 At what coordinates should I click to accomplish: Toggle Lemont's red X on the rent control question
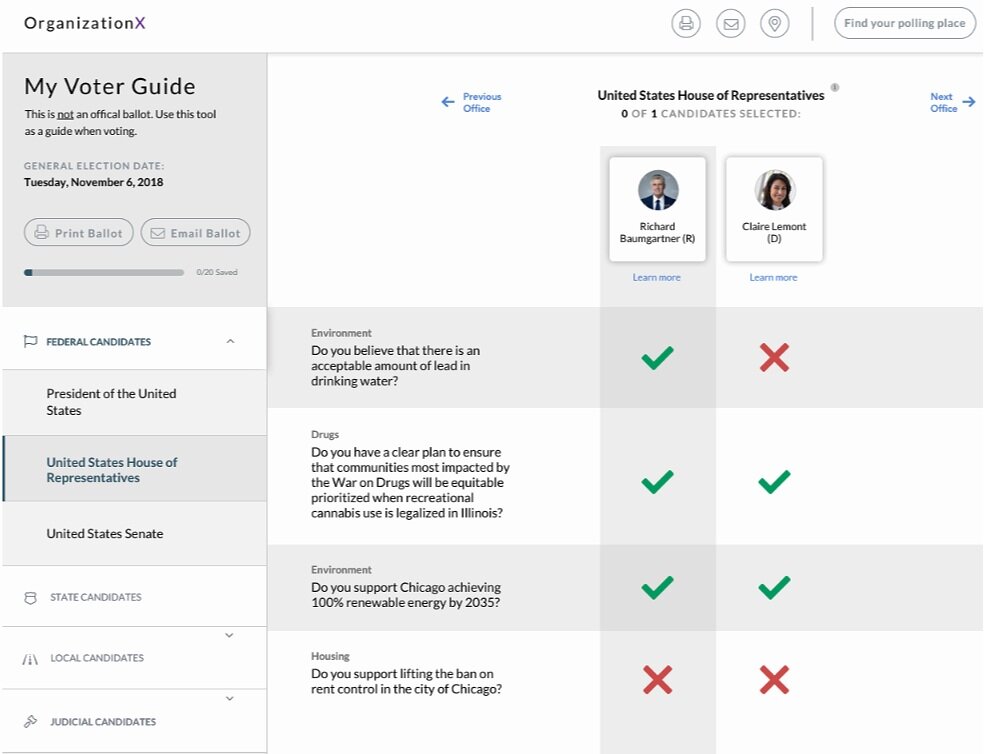(773, 680)
